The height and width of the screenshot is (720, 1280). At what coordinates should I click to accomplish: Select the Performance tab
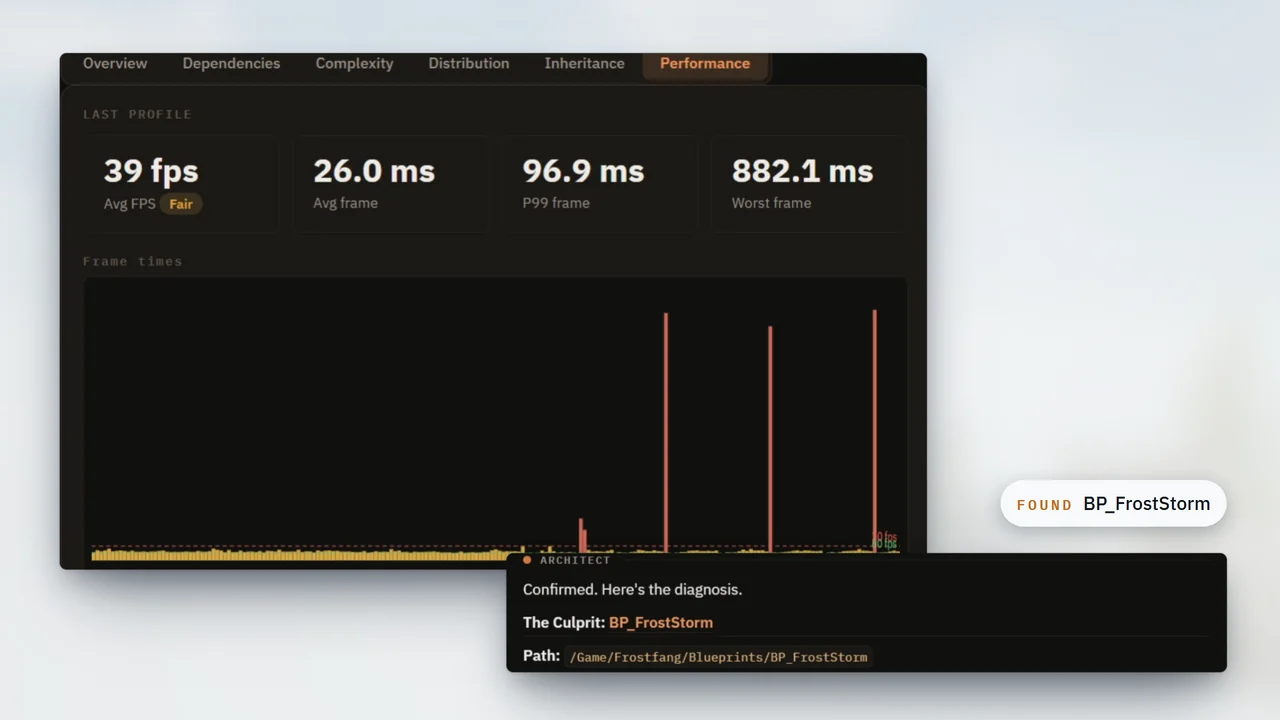pyautogui.click(x=705, y=63)
